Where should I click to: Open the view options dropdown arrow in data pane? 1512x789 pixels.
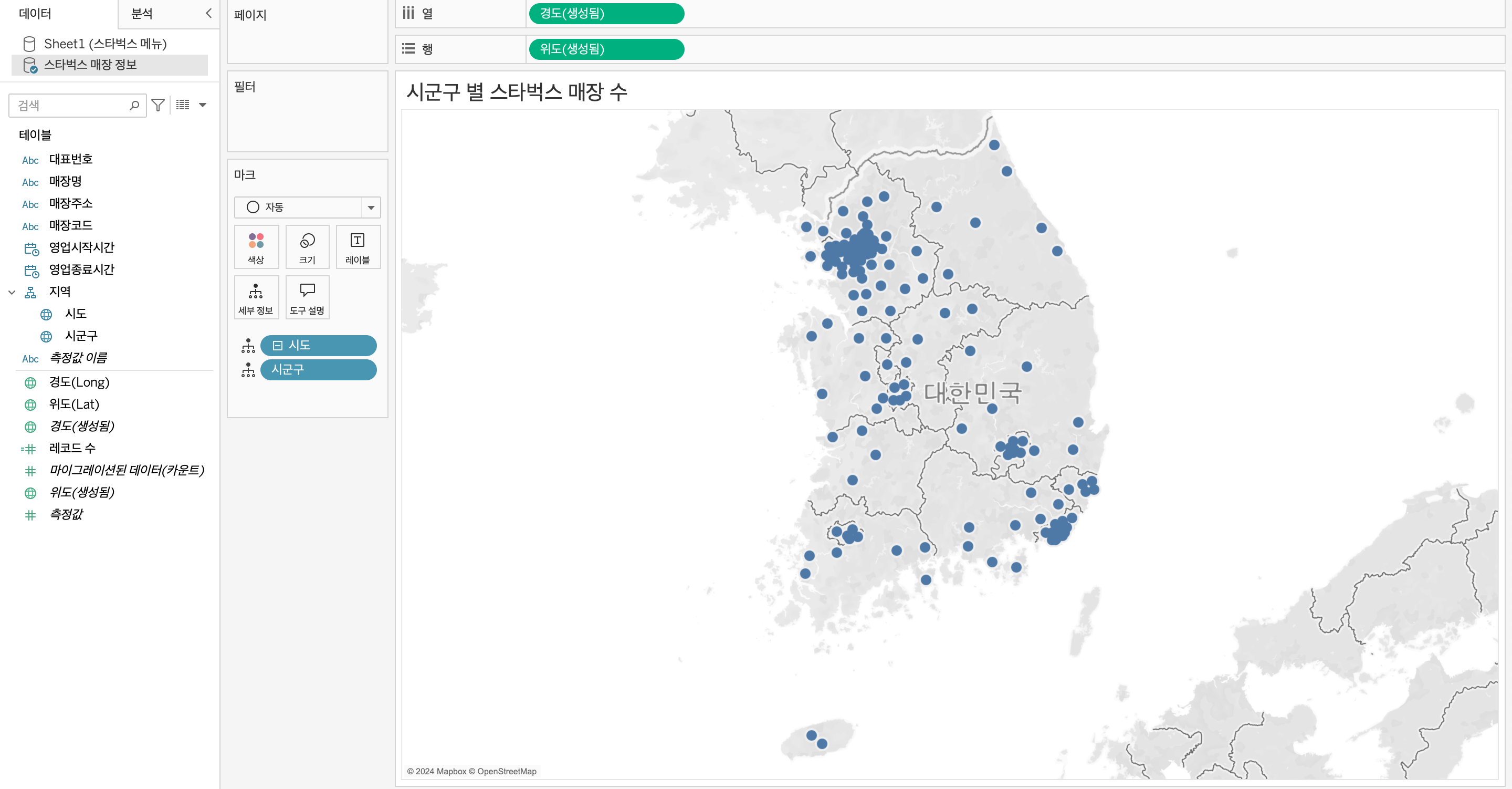pos(203,105)
